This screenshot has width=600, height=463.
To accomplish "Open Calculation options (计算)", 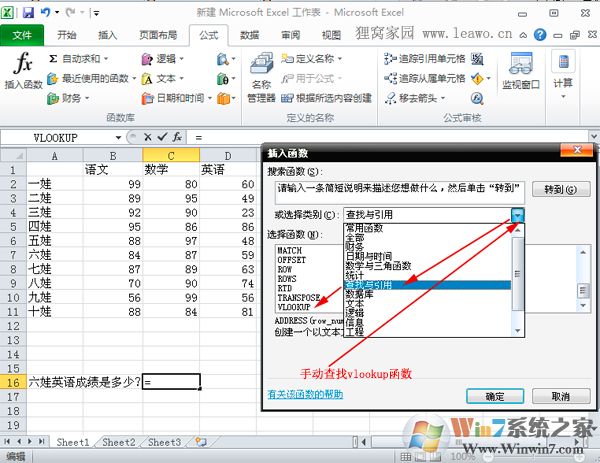I will tap(563, 76).
